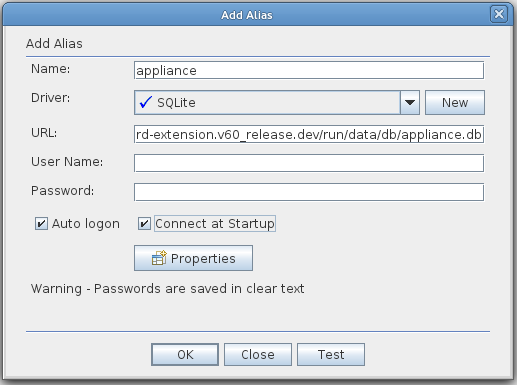Toggle the Connect at Startup checkbox
Screen dimensions: 517x385
pos(144,223)
